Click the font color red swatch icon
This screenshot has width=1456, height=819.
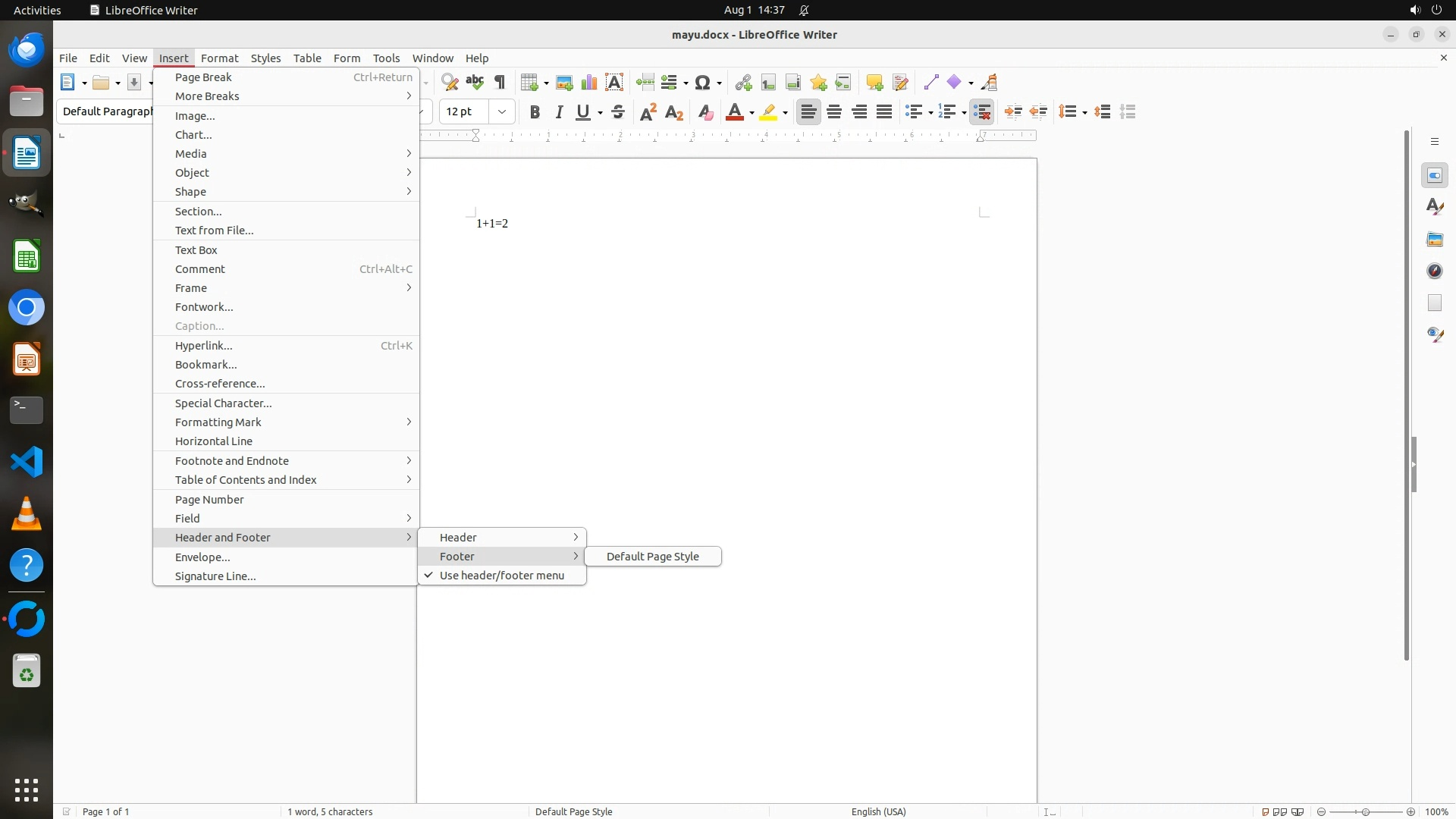[734, 112]
